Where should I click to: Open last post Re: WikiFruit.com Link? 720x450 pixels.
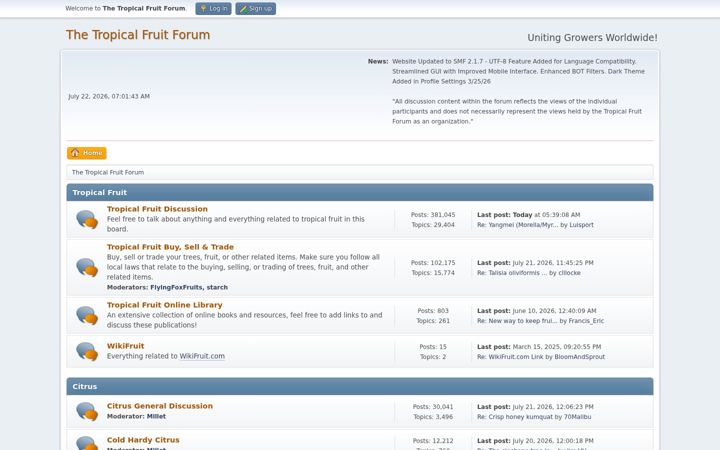[510, 357]
